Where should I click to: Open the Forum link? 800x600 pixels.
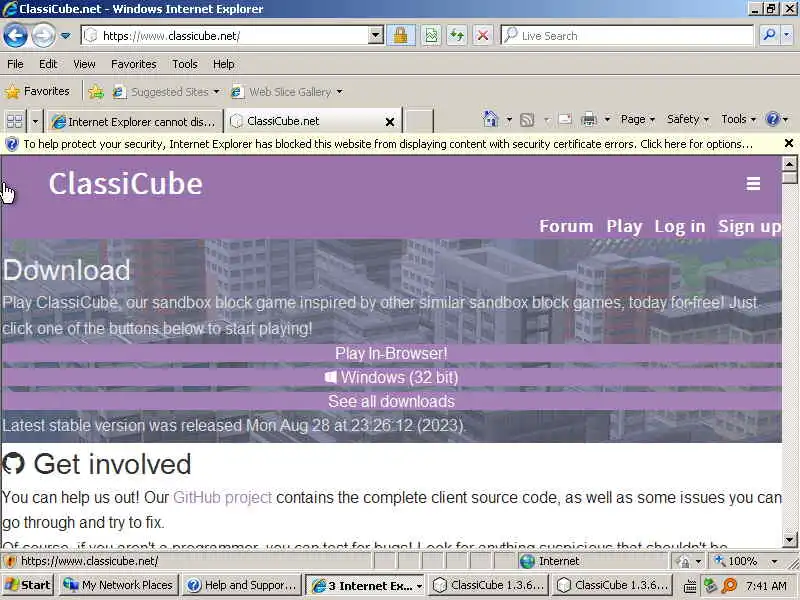566,226
